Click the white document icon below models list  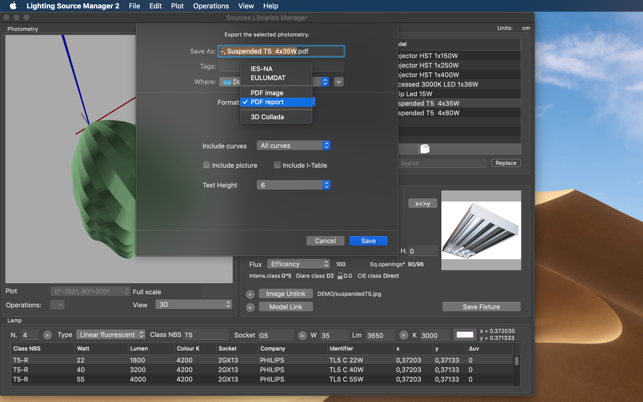[424, 148]
